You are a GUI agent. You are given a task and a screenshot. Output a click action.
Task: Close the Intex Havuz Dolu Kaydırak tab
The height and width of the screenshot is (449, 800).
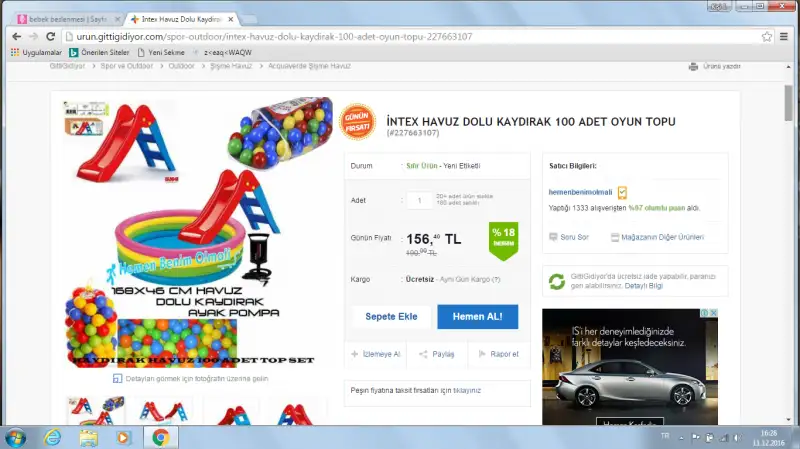(231, 19)
